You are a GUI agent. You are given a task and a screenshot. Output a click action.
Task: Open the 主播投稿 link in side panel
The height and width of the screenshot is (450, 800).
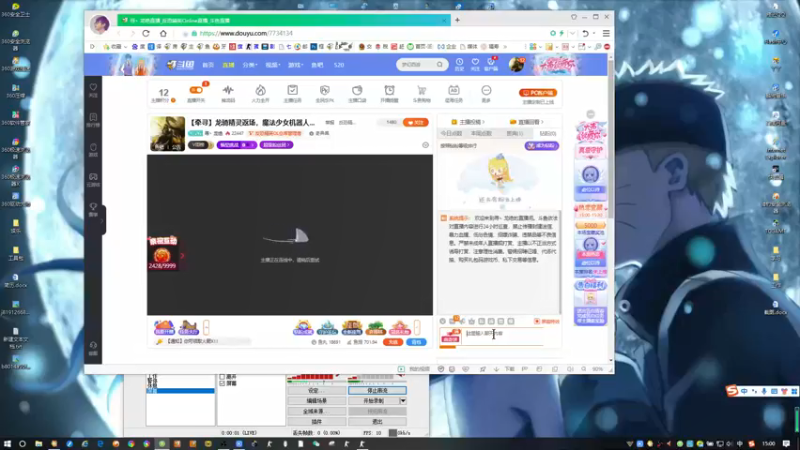(468, 122)
